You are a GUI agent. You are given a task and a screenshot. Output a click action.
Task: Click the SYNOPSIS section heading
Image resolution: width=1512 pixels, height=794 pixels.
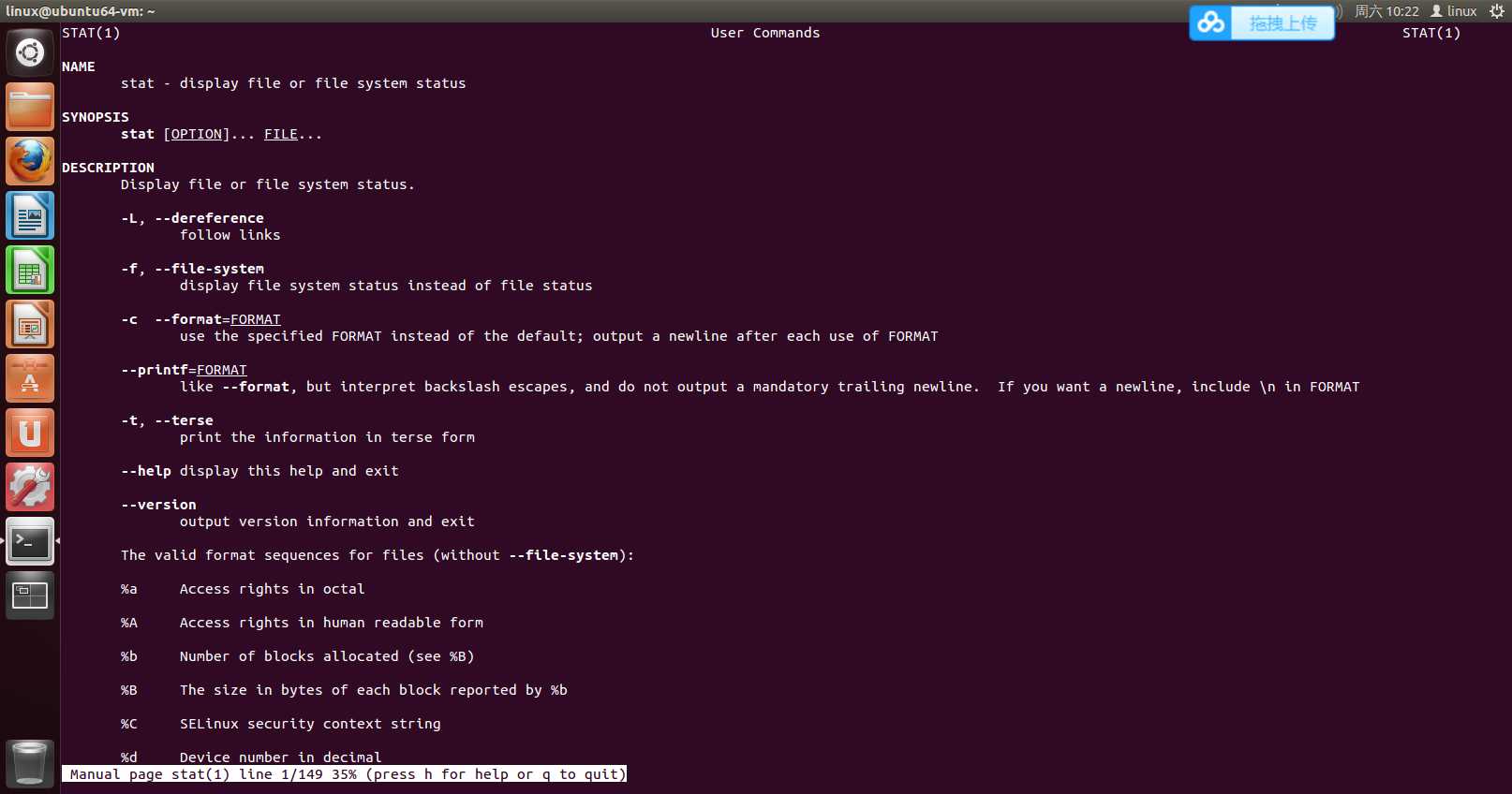(96, 117)
